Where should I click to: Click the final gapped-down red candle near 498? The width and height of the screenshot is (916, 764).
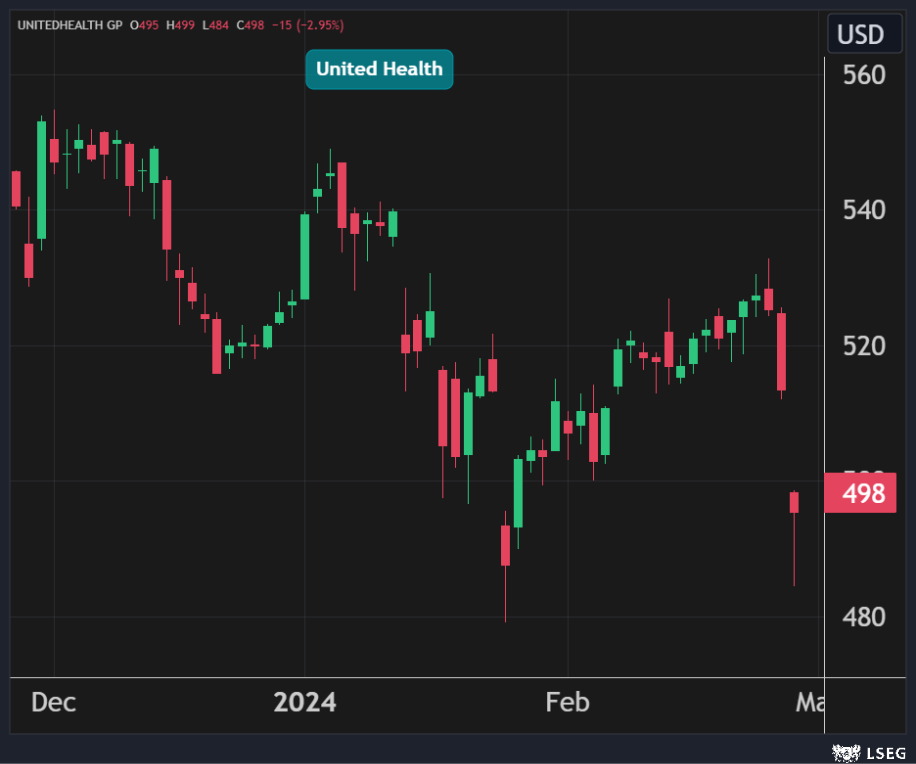[794, 502]
